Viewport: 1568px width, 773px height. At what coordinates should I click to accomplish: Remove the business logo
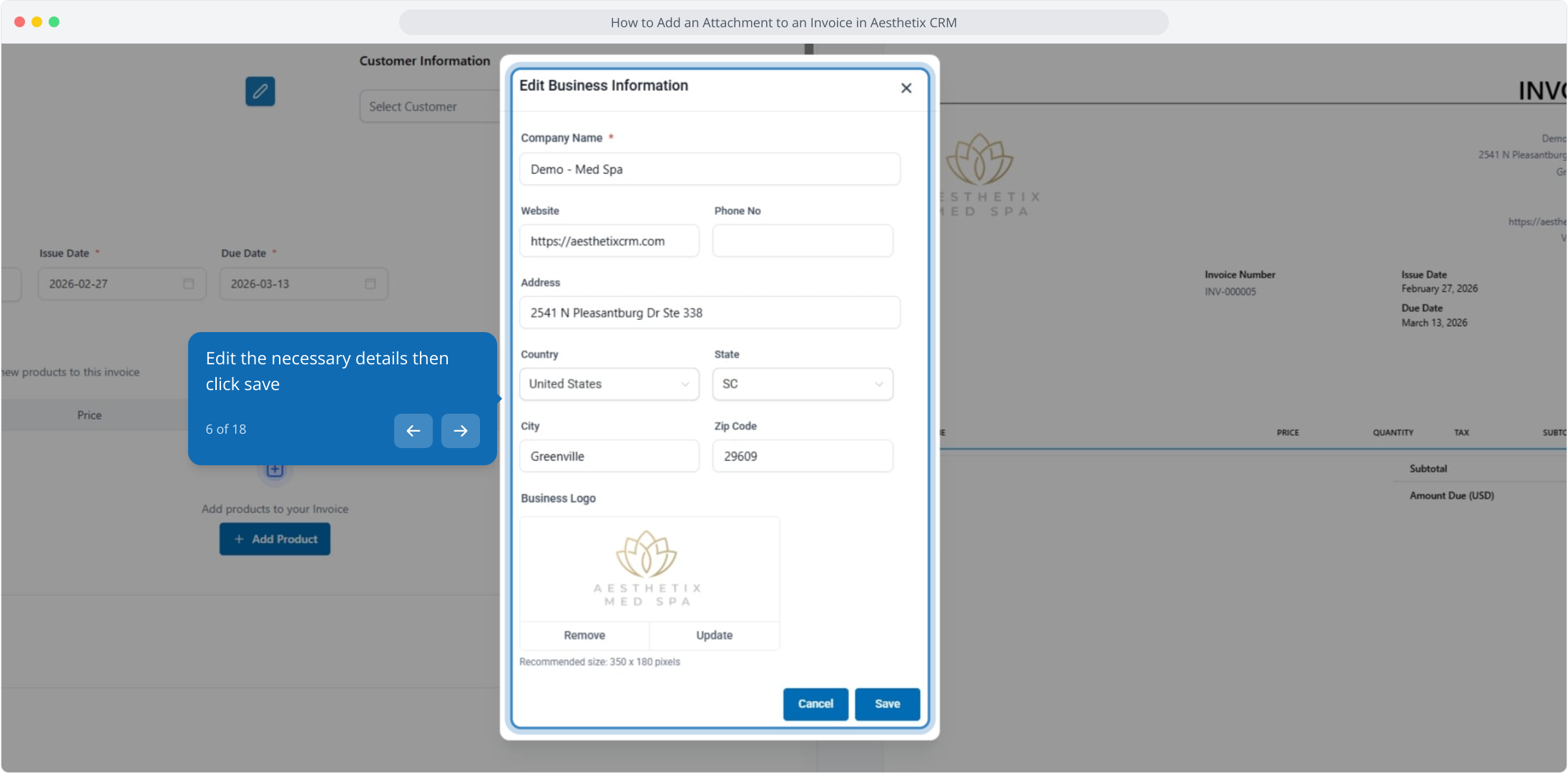(x=584, y=636)
